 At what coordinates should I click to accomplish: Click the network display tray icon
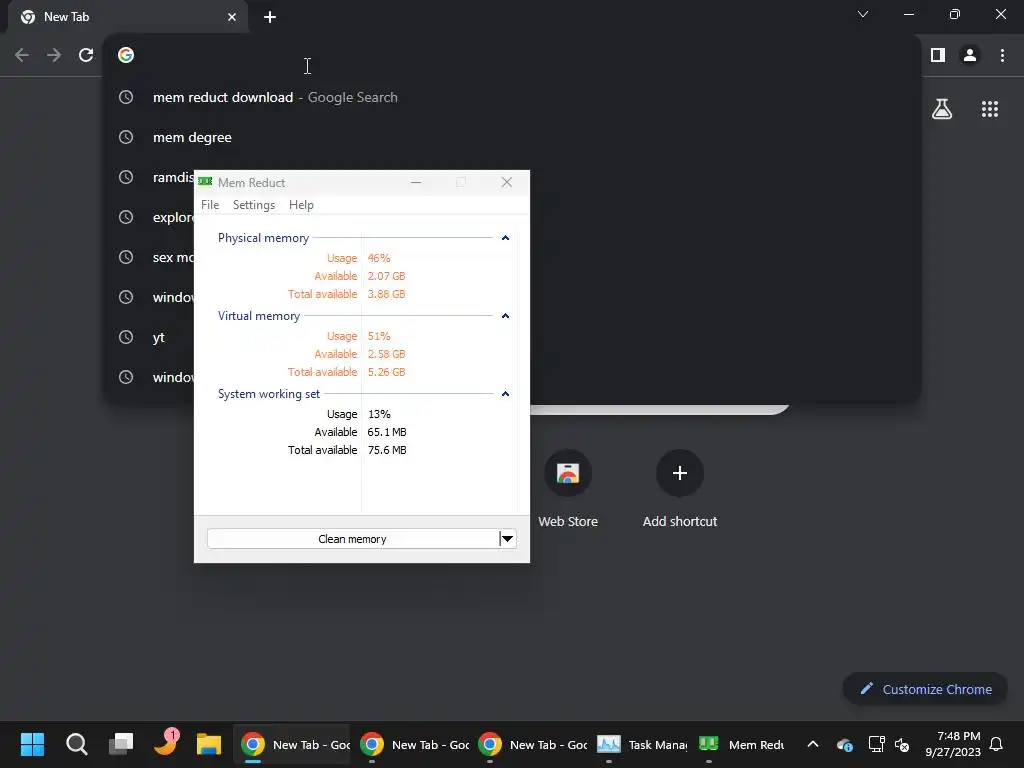pyautogui.click(x=876, y=744)
